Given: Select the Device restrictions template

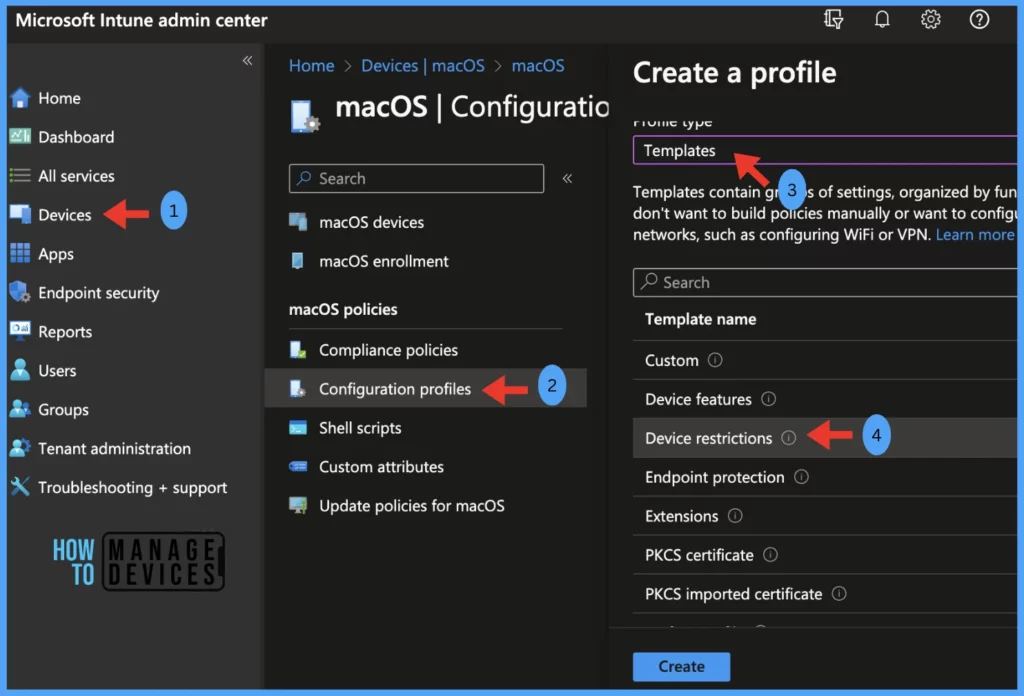Looking at the screenshot, I should coord(825,437).
